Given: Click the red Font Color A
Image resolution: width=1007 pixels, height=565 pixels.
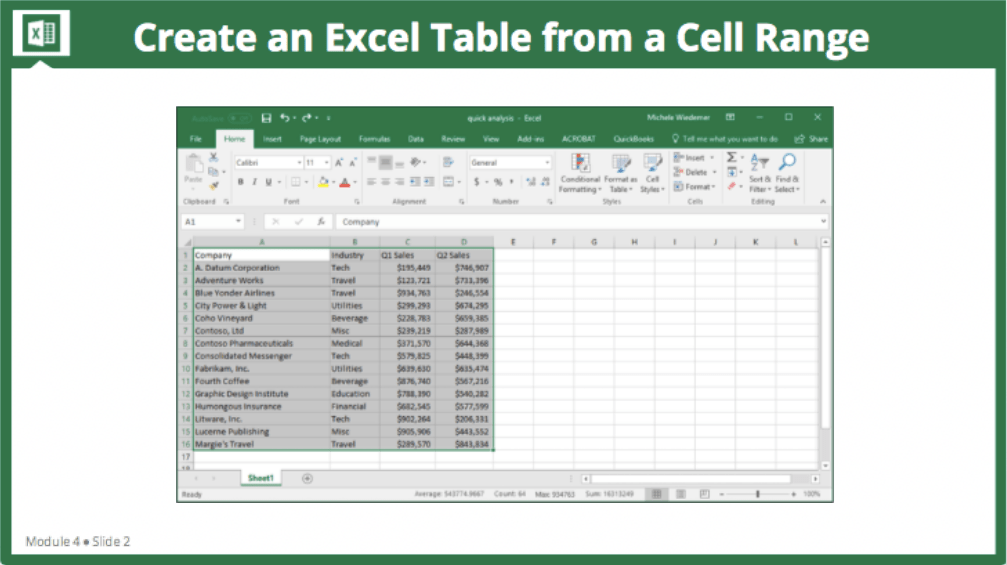Looking at the screenshot, I should (x=345, y=182).
